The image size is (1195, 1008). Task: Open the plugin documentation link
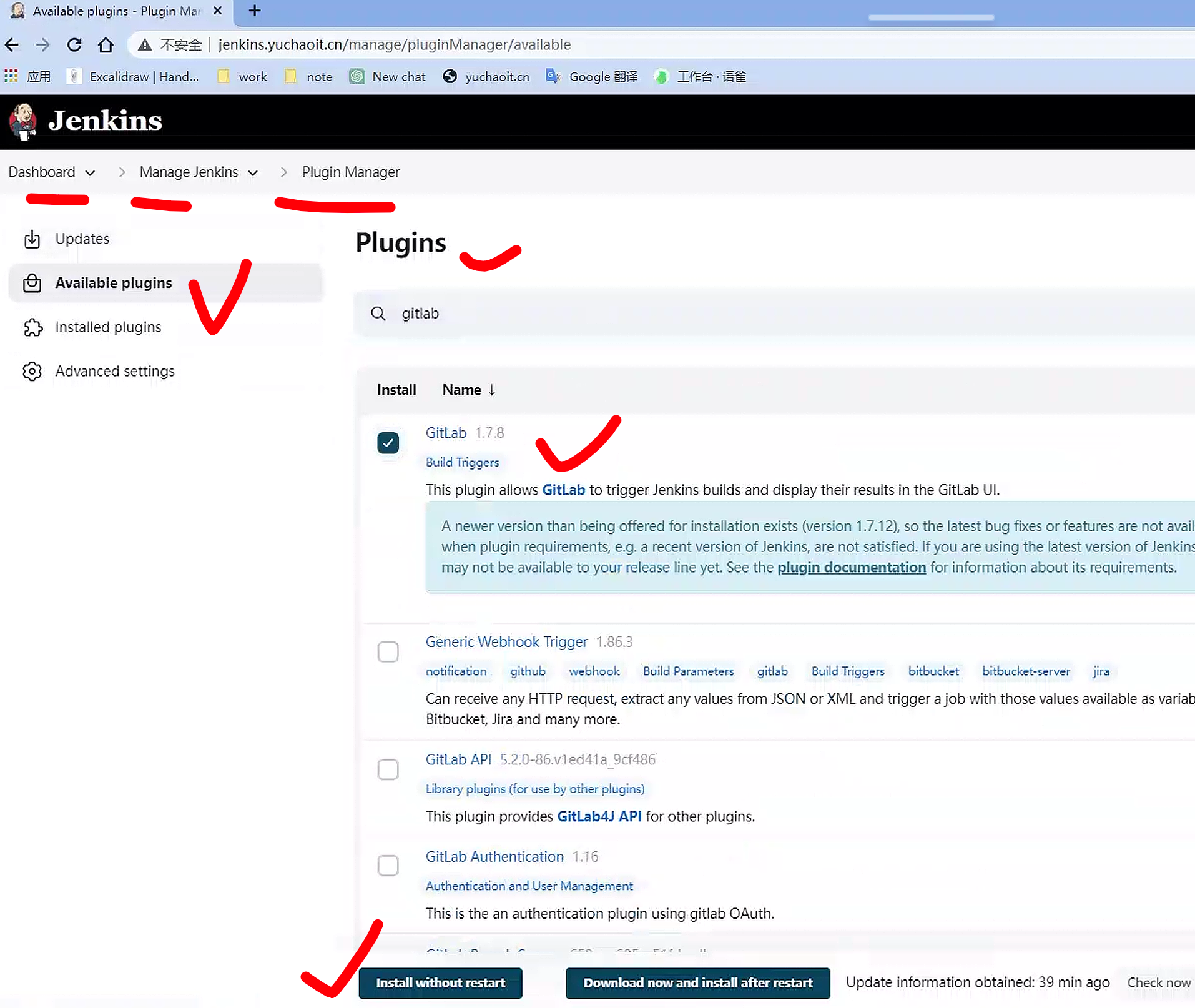click(851, 567)
